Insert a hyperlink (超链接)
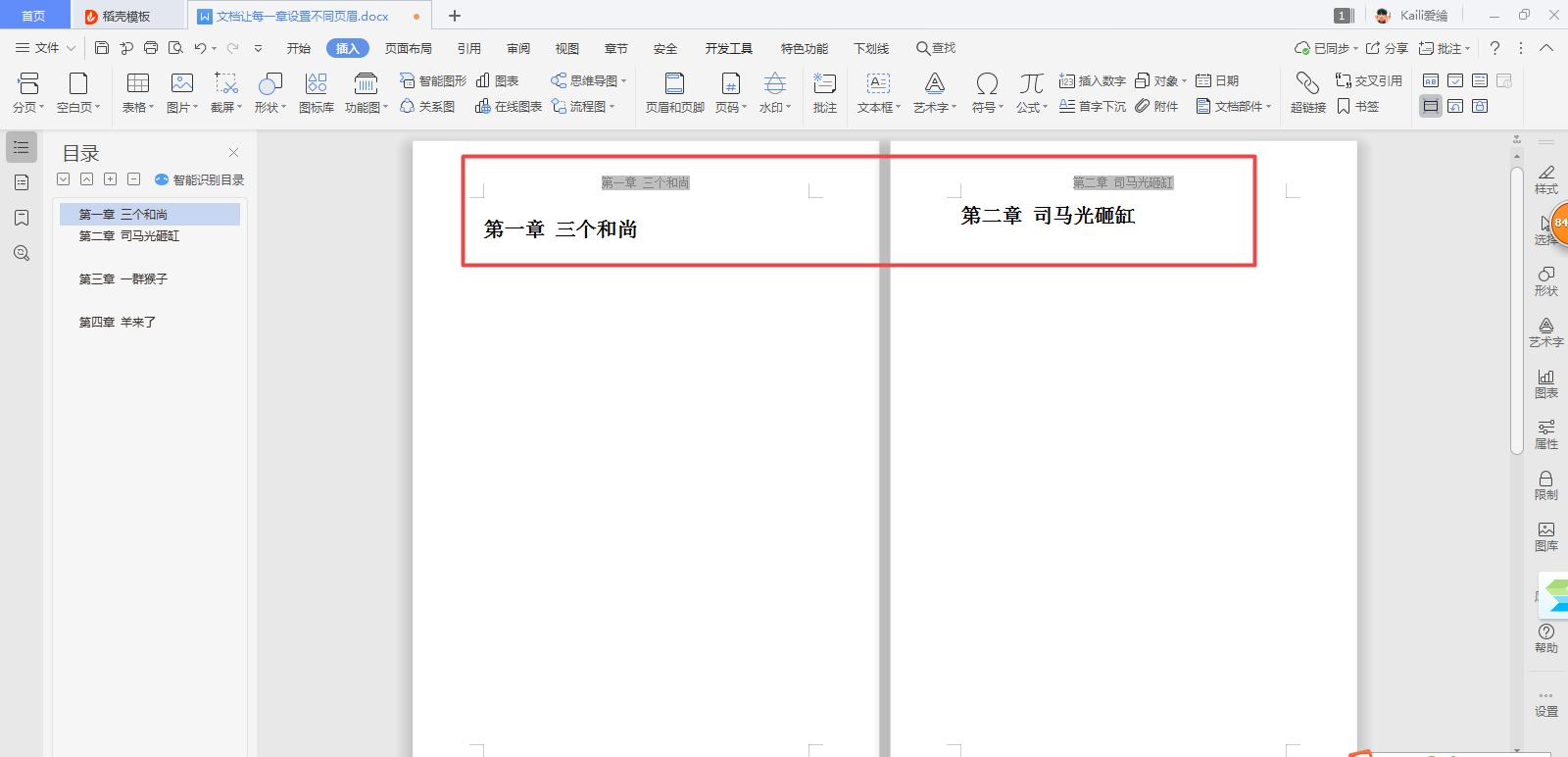This screenshot has height=757, width=1568. pyautogui.click(x=1307, y=93)
